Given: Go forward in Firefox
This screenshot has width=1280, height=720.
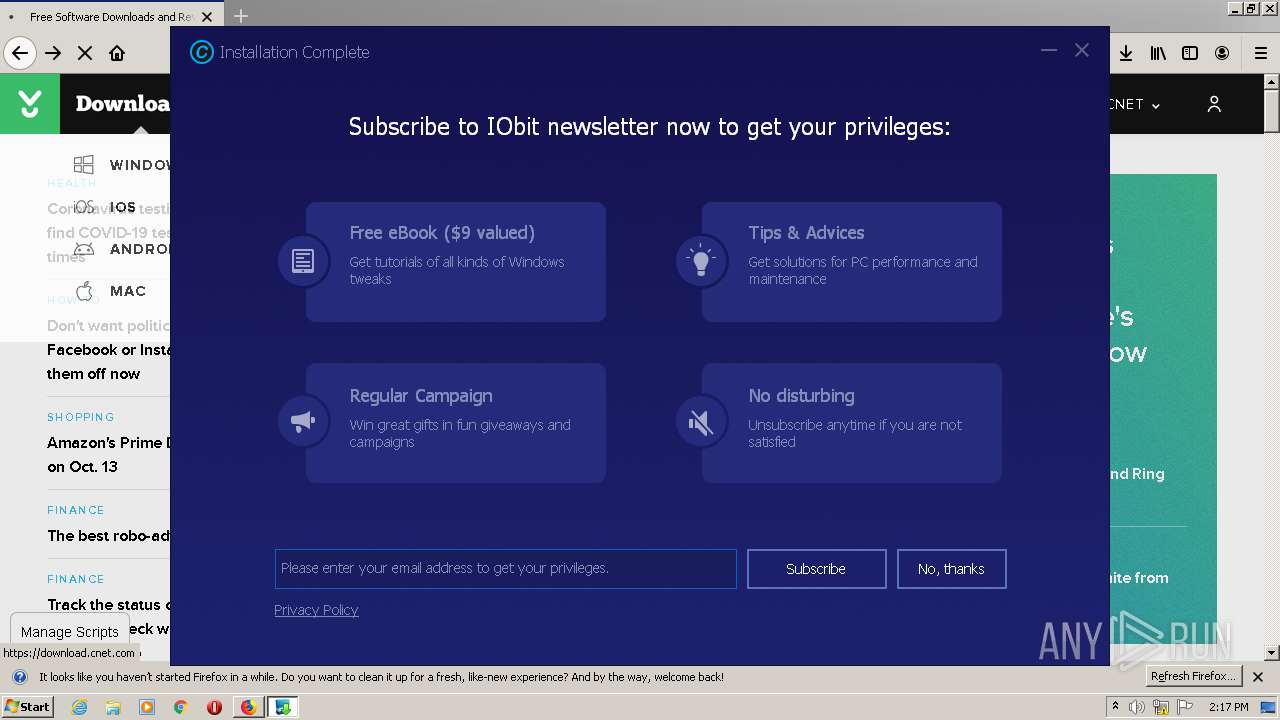Looking at the screenshot, I should click(53, 53).
